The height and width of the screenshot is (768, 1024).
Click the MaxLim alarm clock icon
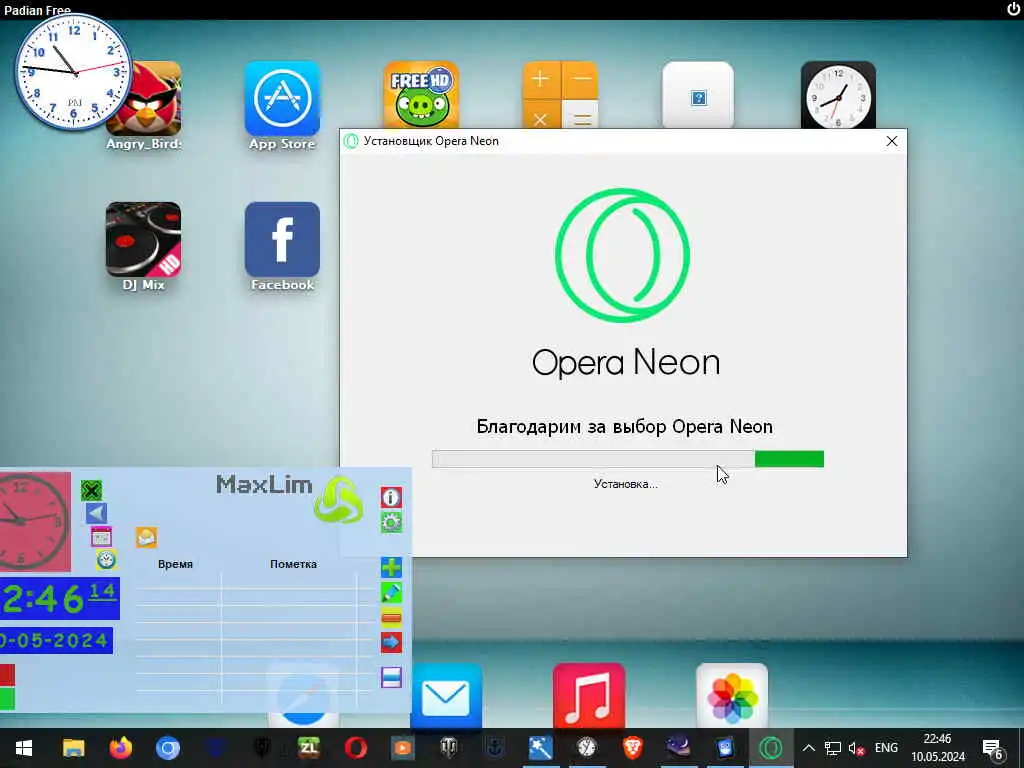coord(106,560)
